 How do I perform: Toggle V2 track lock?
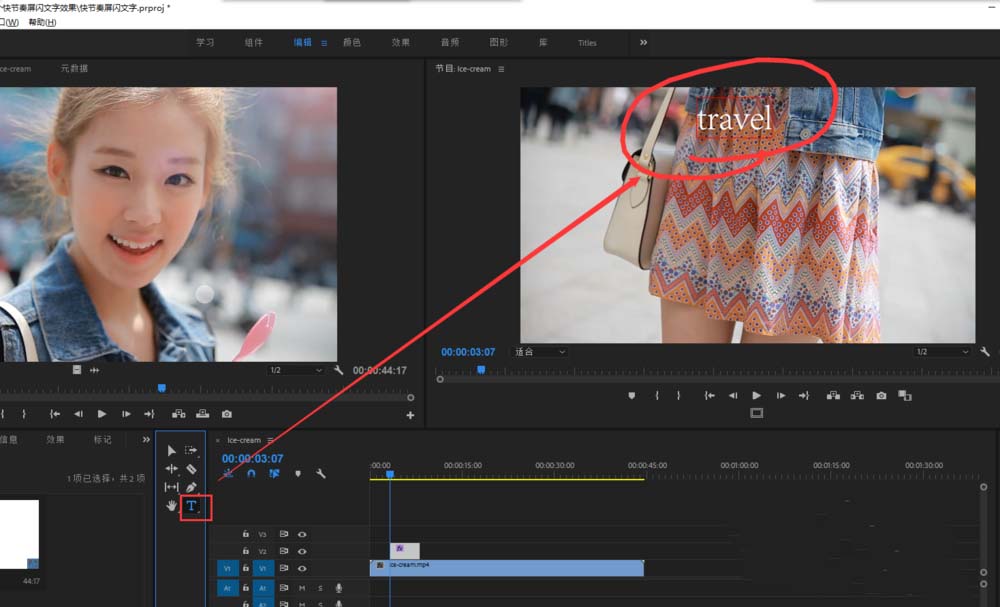point(246,550)
